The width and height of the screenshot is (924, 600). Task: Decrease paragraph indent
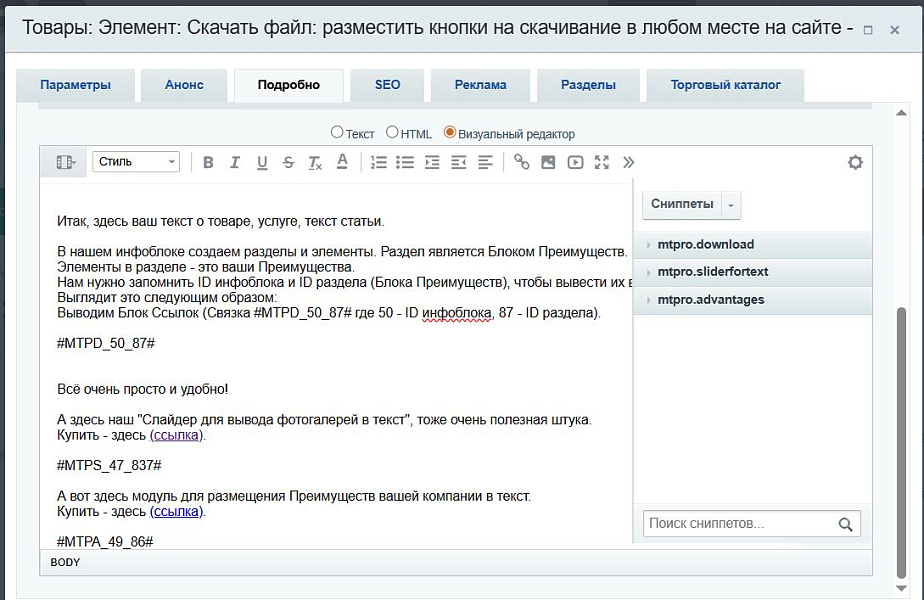(458, 162)
